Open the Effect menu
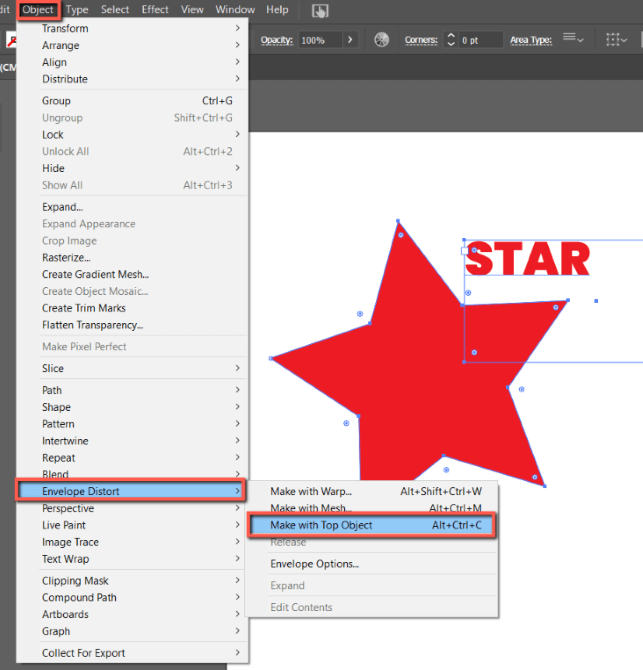 (x=155, y=10)
